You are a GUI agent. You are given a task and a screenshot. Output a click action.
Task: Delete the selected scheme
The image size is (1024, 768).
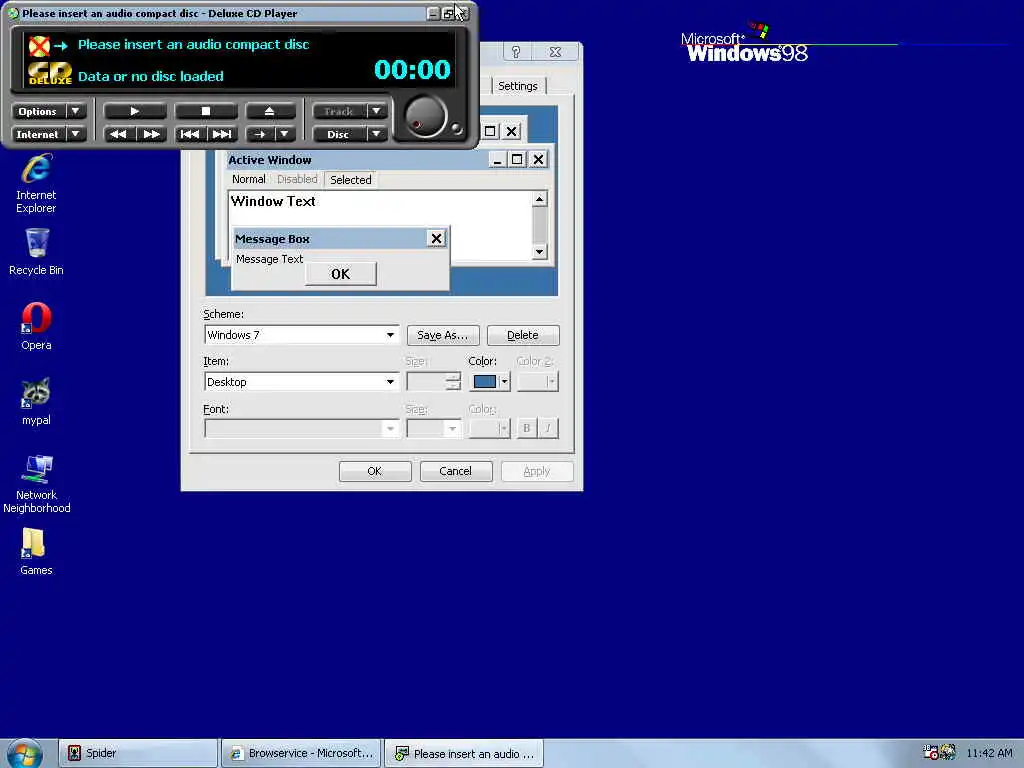523,336
